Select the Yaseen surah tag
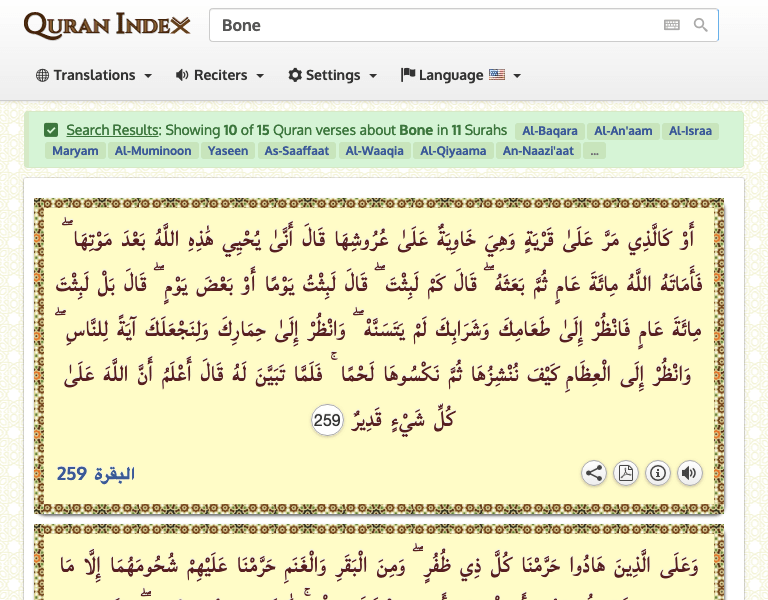The width and height of the screenshot is (768, 600). [229, 151]
